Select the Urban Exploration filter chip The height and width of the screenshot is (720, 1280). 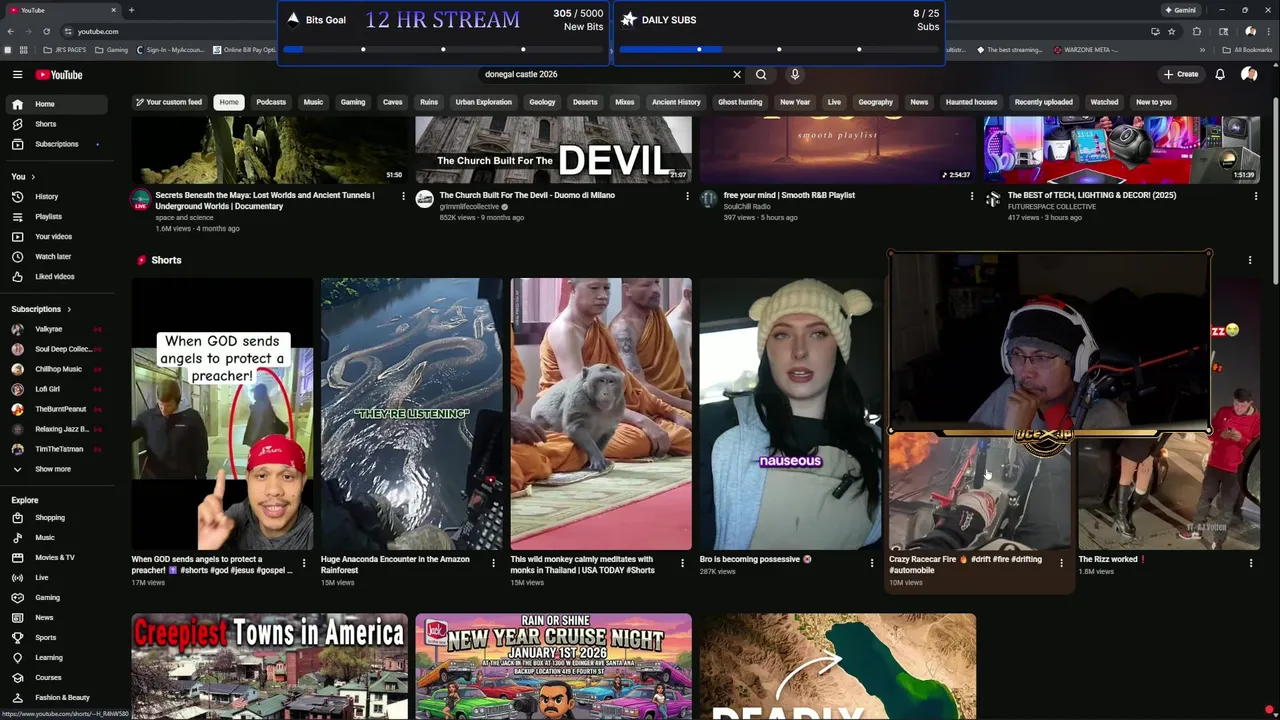pyautogui.click(x=483, y=102)
